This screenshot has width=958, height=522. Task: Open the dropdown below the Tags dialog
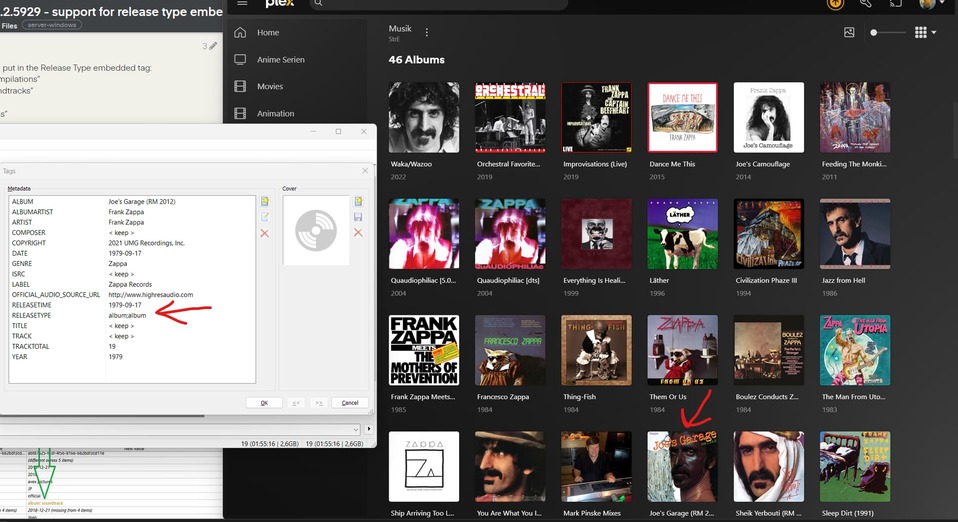click(356, 429)
